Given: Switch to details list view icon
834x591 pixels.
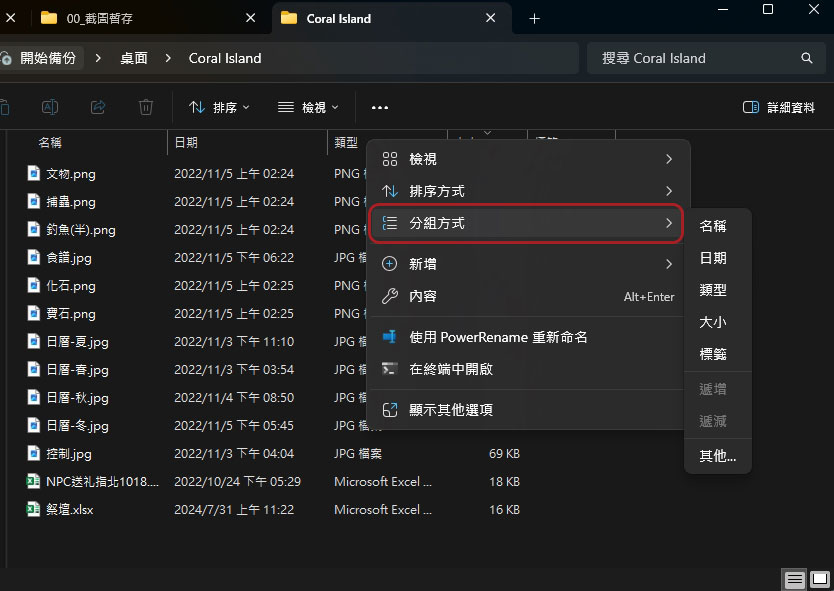Looking at the screenshot, I should point(795,579).
